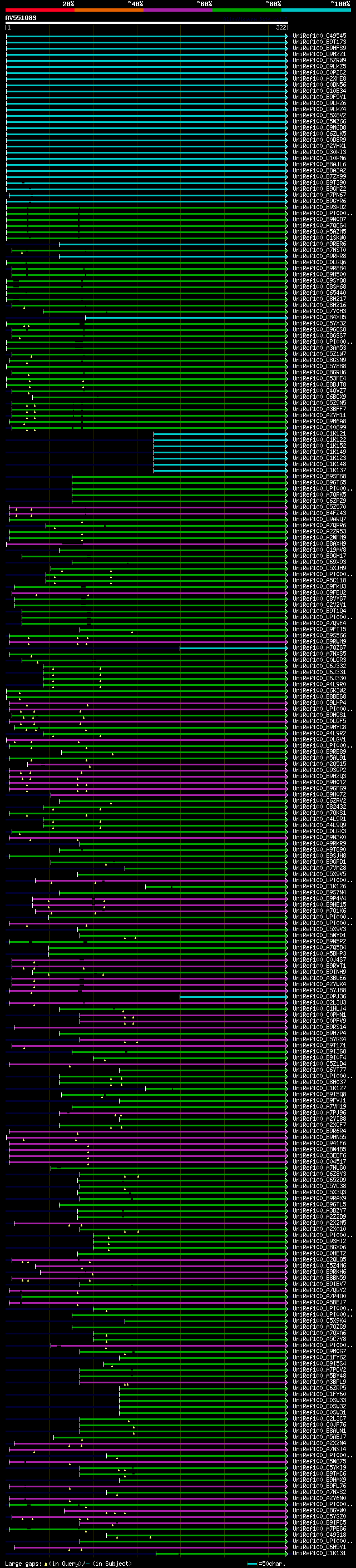
Task: Select the query label AV551083
Action: pyautogui.click(x=21, y=18)
